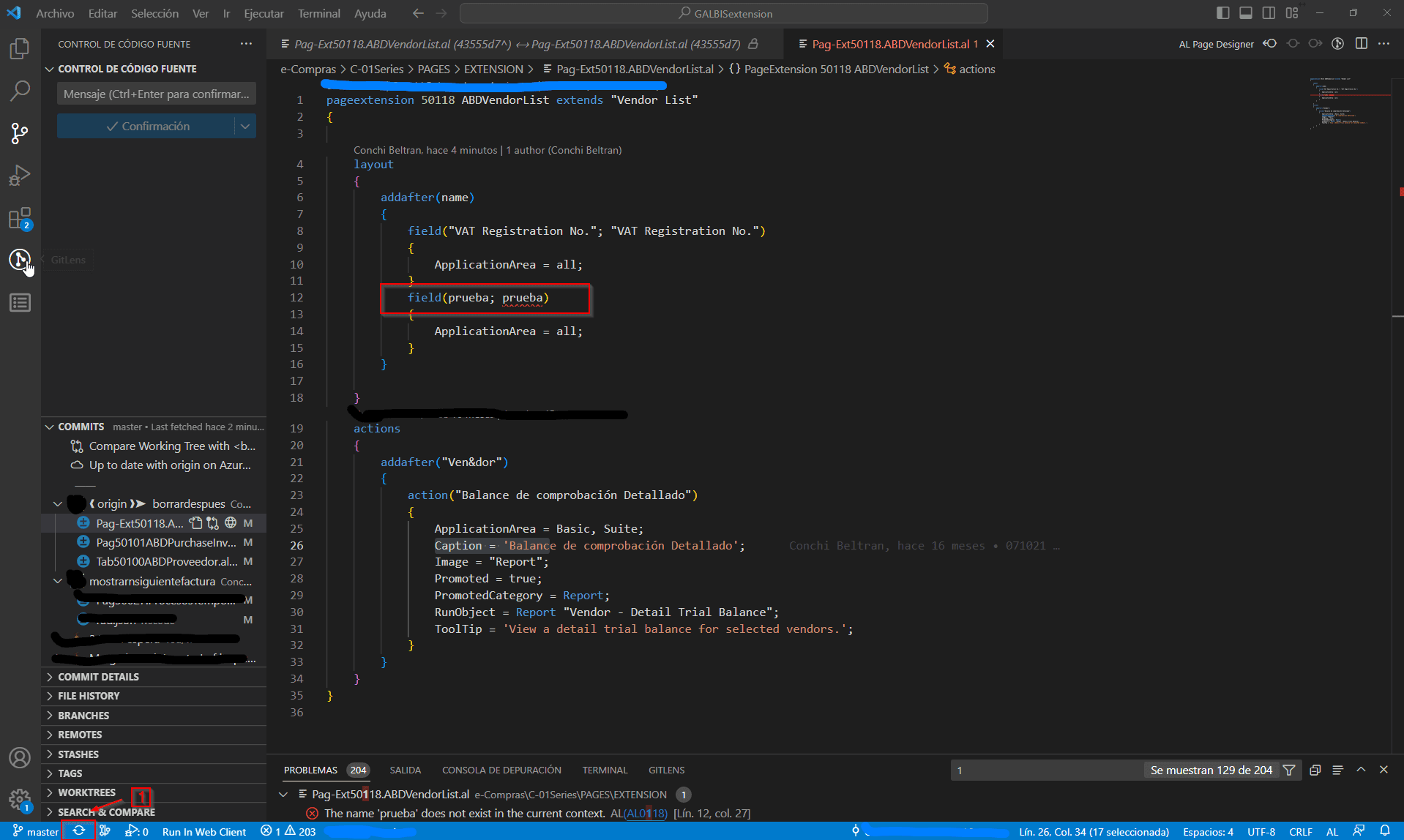This screenshot has height=840, width=1404.
Task: Open the Selección menu
Action: (x=154, y=13)
